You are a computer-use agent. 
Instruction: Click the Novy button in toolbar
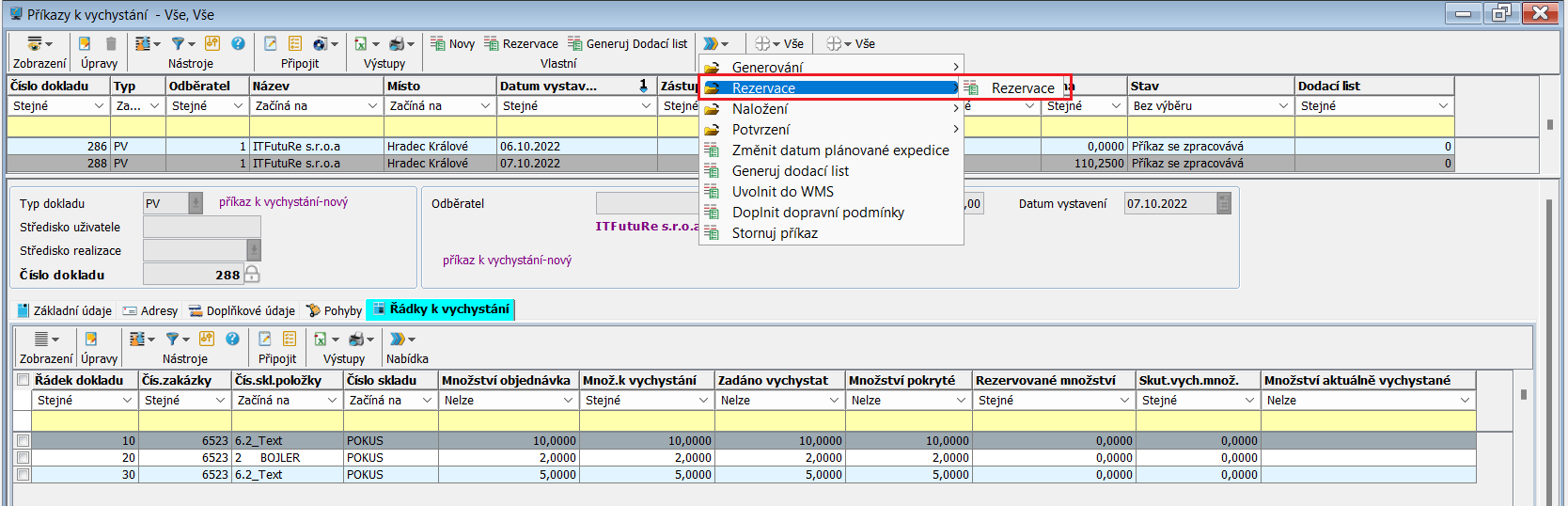coord(452,43)
